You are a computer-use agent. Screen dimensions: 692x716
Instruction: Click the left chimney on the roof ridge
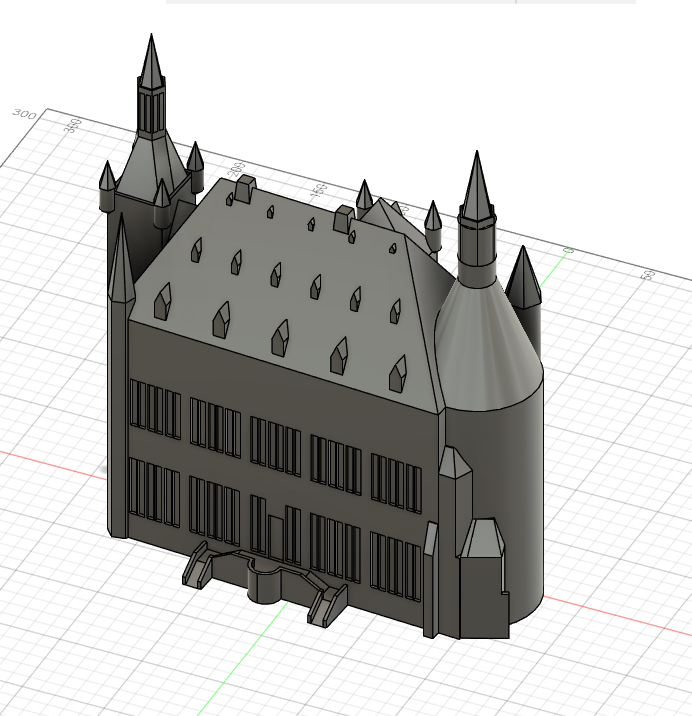(x=245, y=188)
